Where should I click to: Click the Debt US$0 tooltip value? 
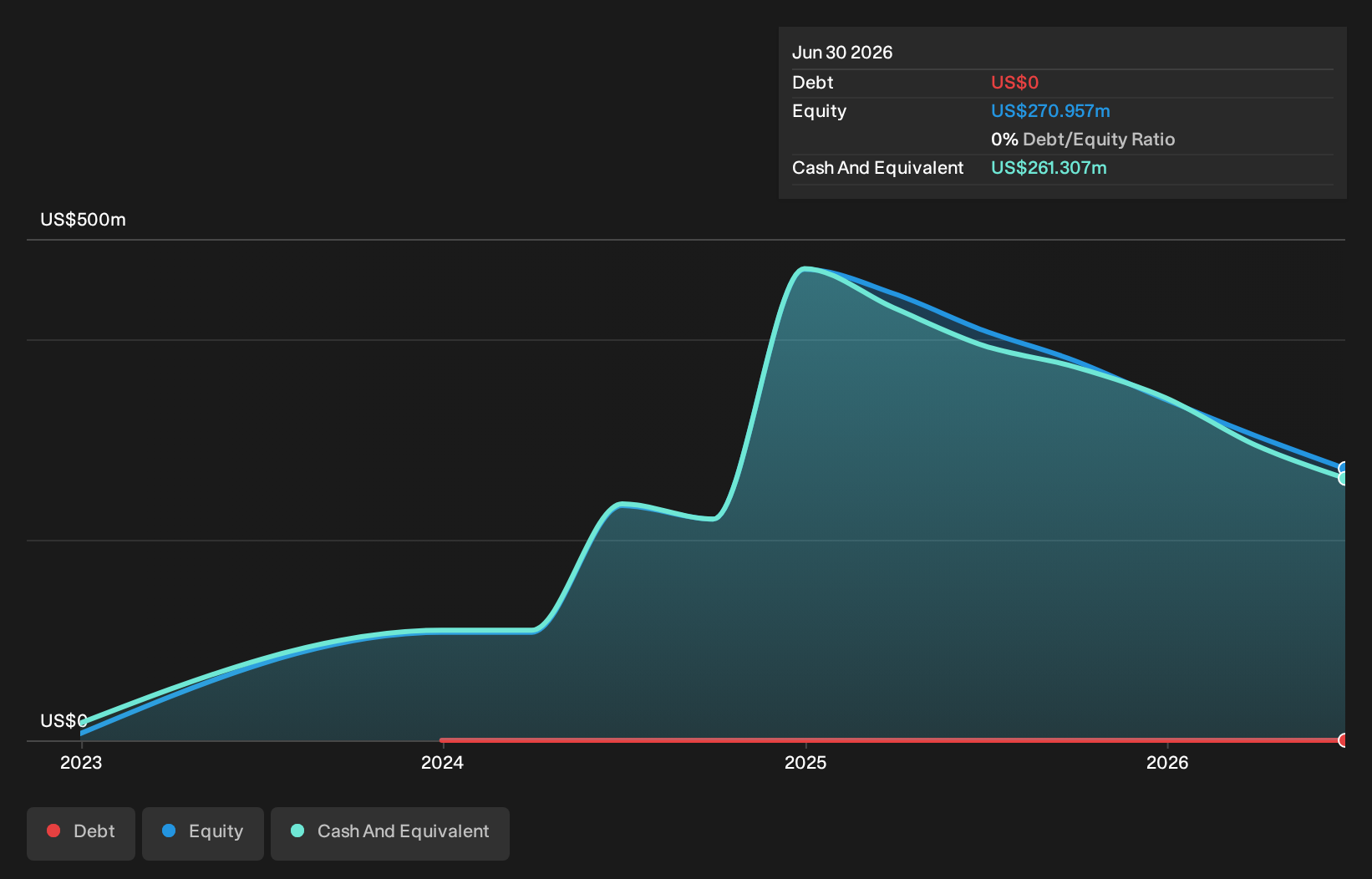pyautogui.click(x=1014, y=83)
